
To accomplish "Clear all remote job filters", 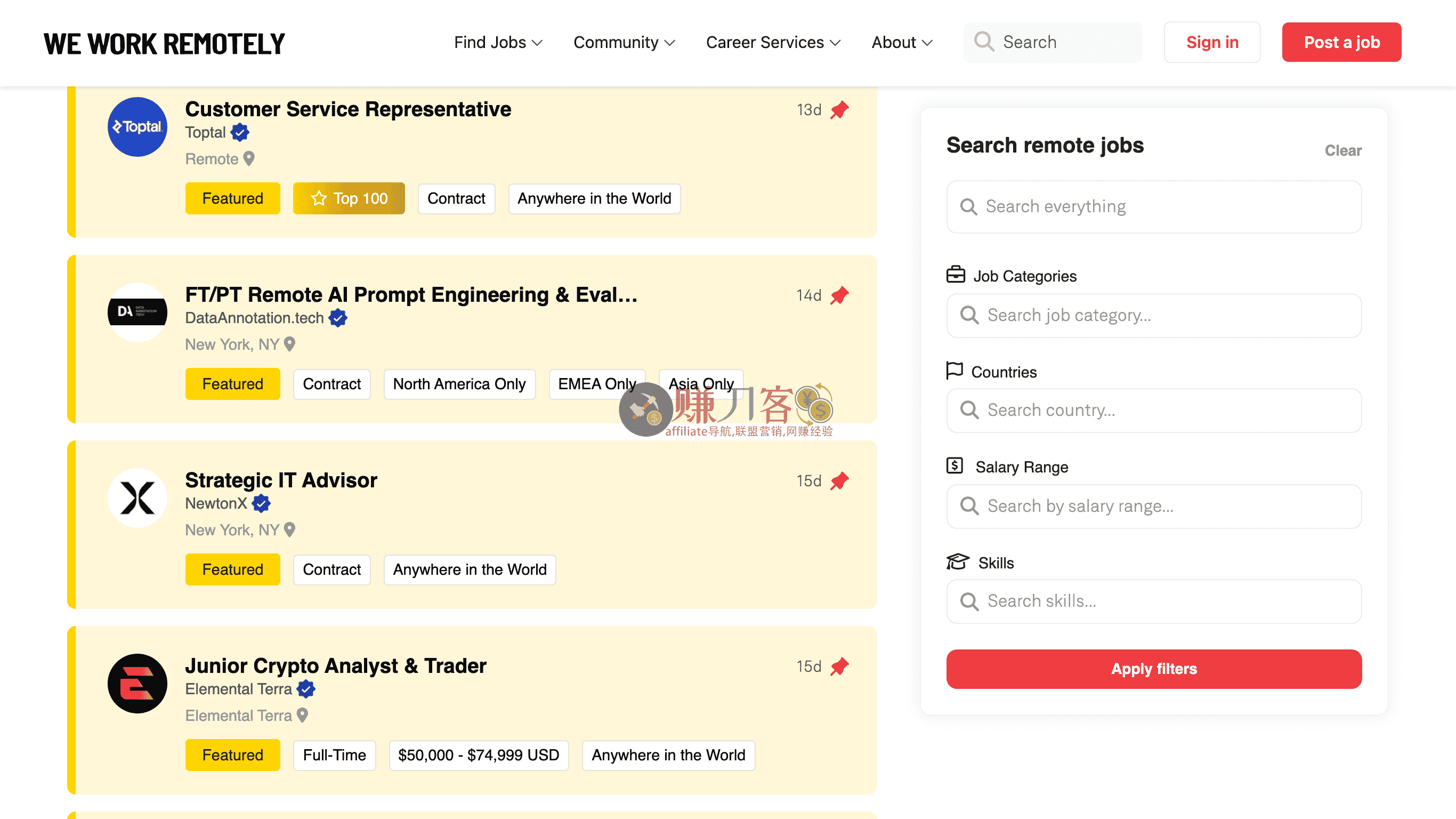I will (1343, 150).
